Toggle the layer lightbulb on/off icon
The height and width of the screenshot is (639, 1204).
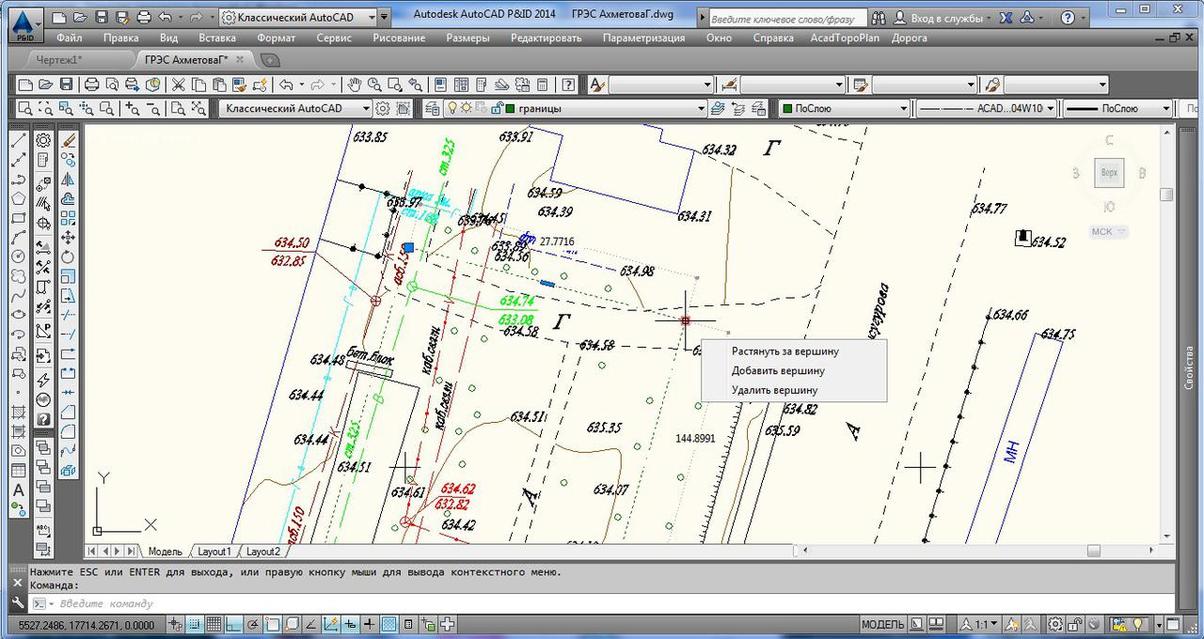452,109
